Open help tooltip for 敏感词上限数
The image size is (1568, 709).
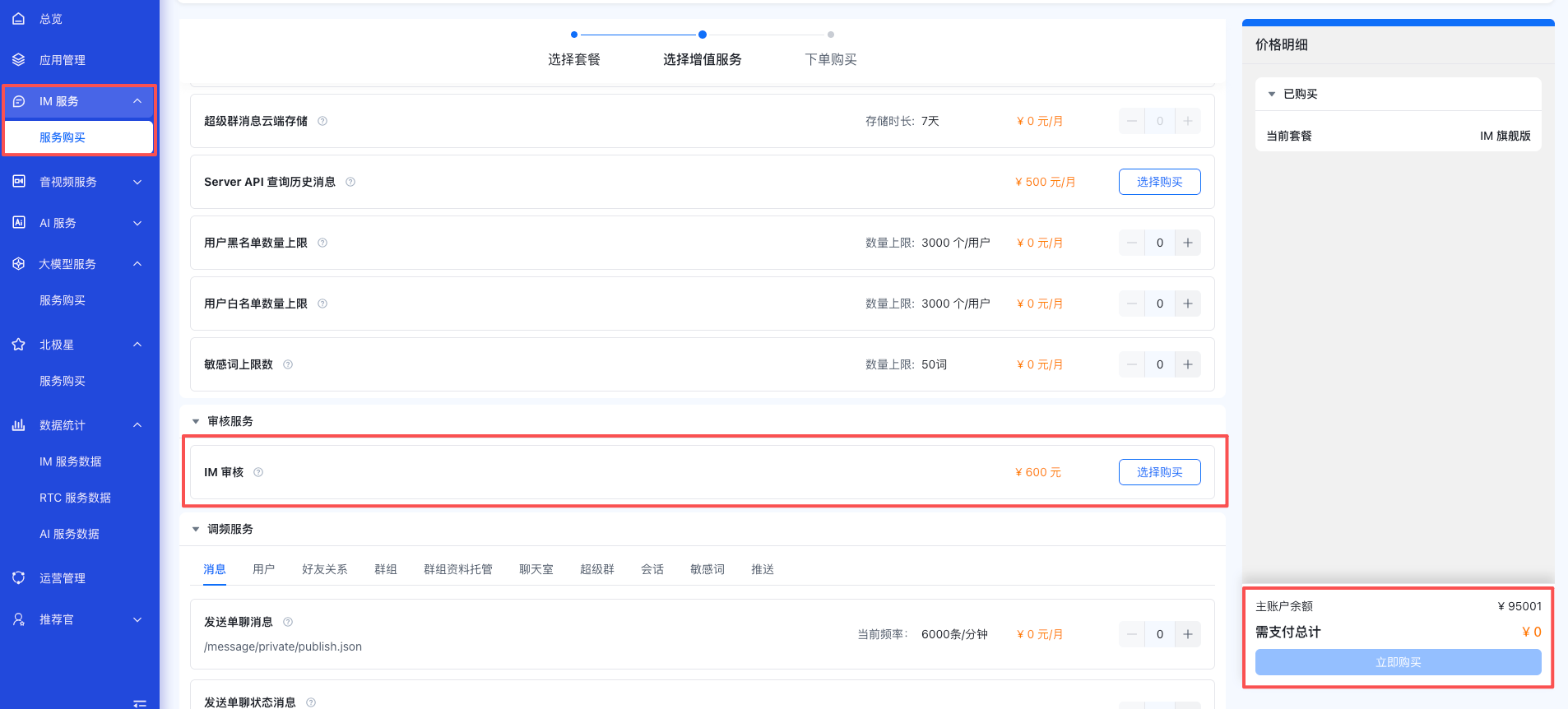pos(288,364)
